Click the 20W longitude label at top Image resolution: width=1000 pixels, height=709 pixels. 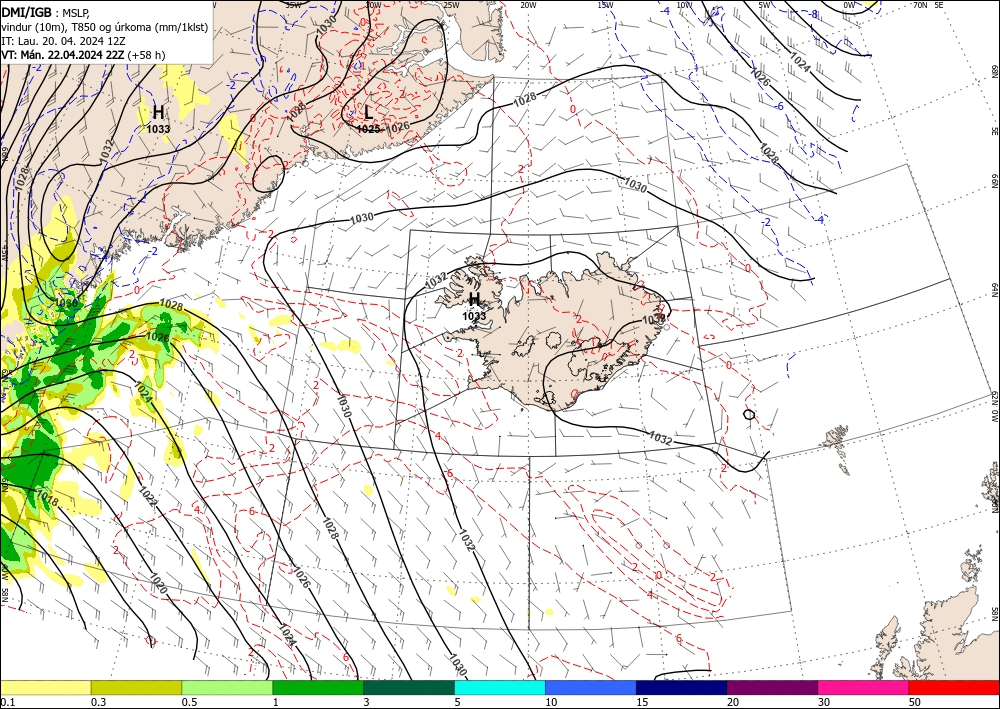point(527,5)
